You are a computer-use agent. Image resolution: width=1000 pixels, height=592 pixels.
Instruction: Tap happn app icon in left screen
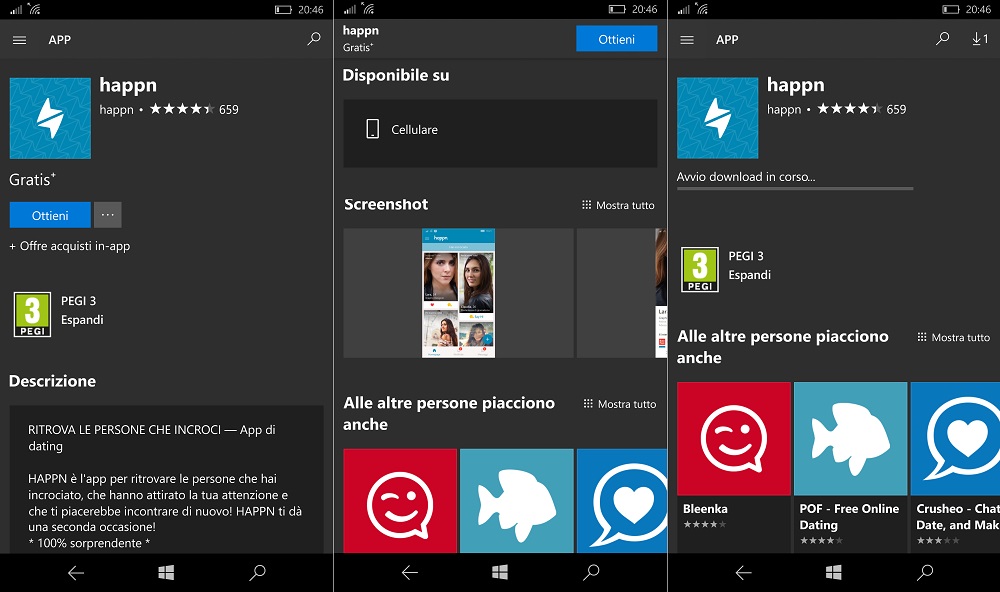click(x=50, y=118)
